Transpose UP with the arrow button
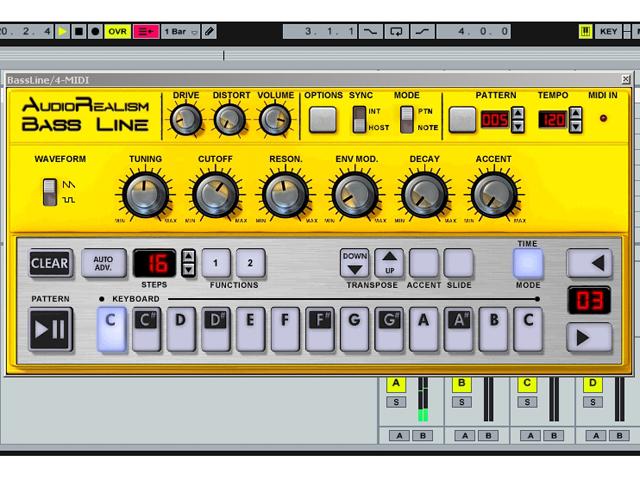The height and width of the screenshot is (480, 640). click(389, 263)
